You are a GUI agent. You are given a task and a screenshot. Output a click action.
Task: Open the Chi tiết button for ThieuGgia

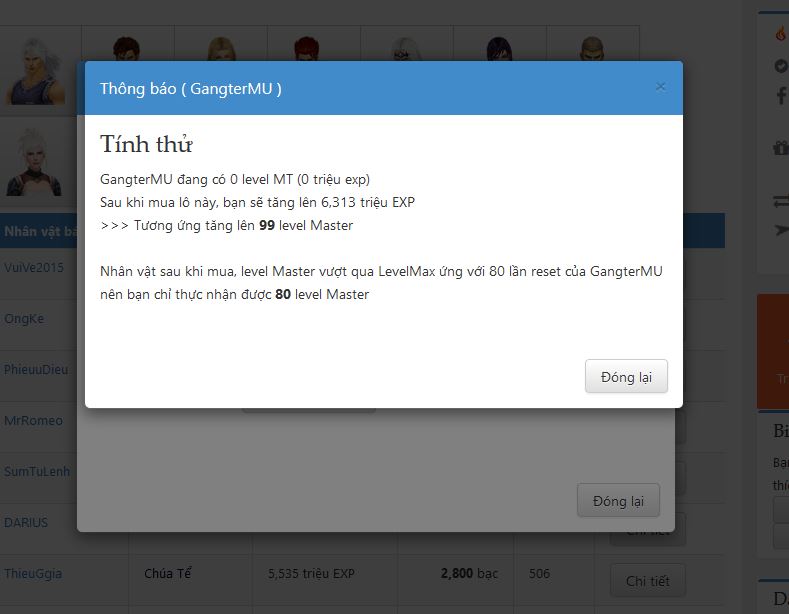coord(648,581)
